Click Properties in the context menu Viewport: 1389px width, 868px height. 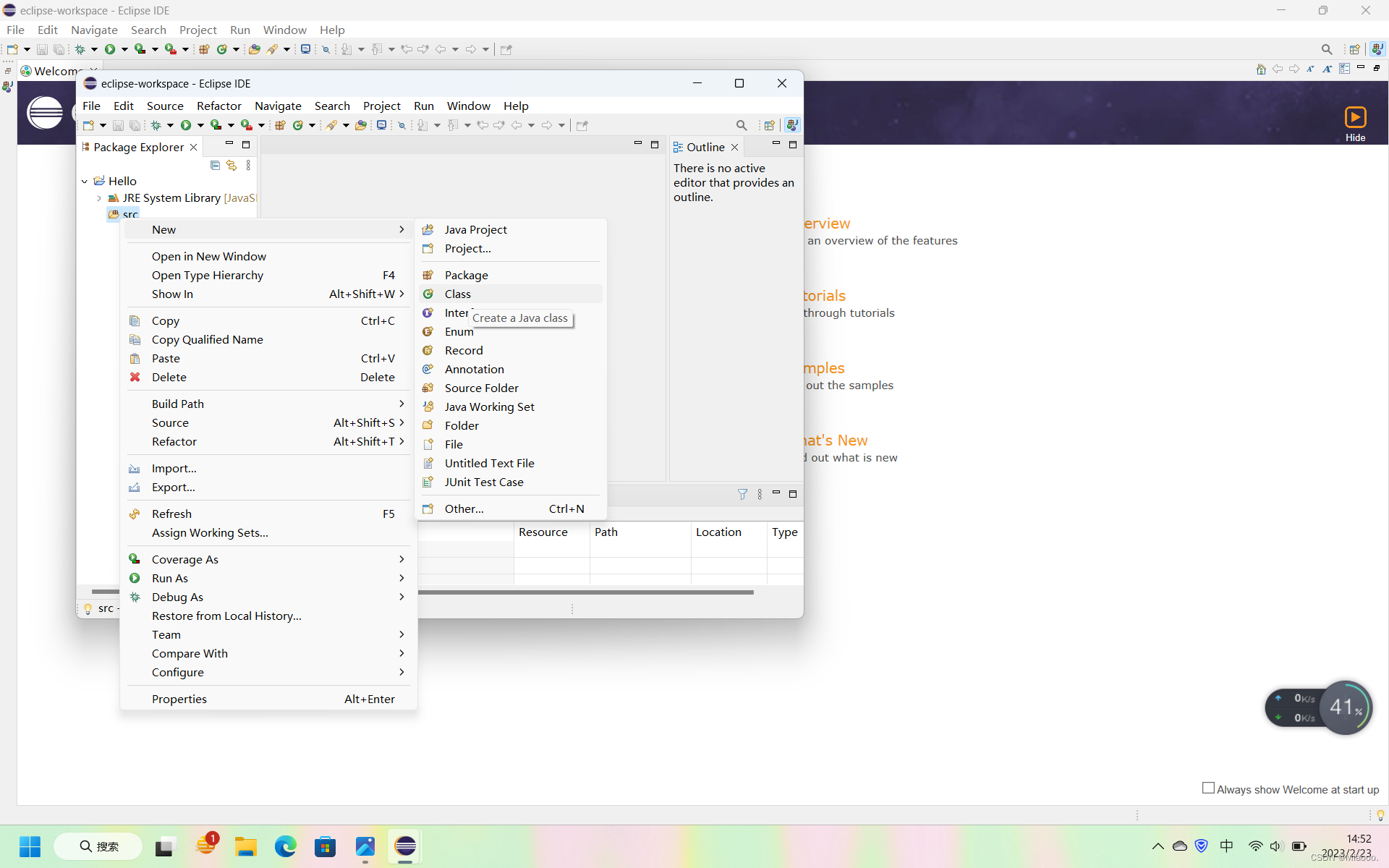[x=179, y=699]
